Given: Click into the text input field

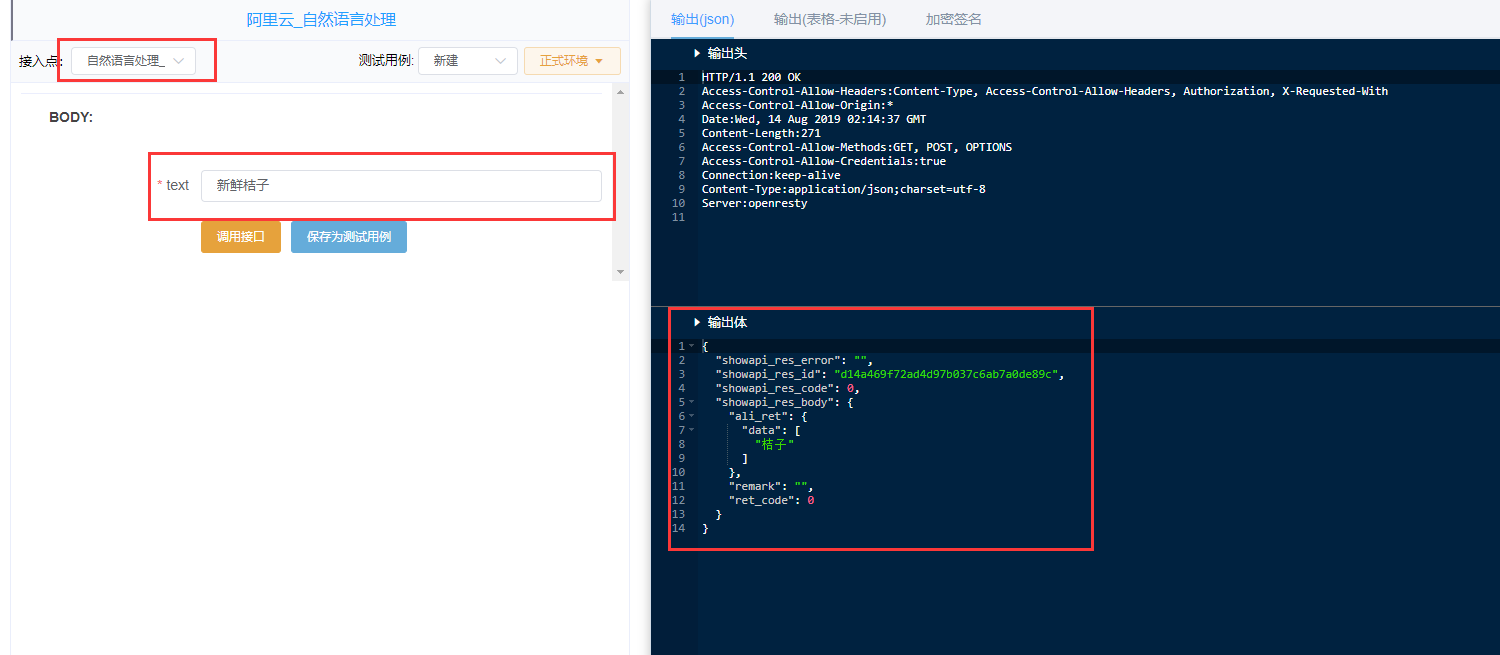Looking at the screenshot, I should (401, 185).
